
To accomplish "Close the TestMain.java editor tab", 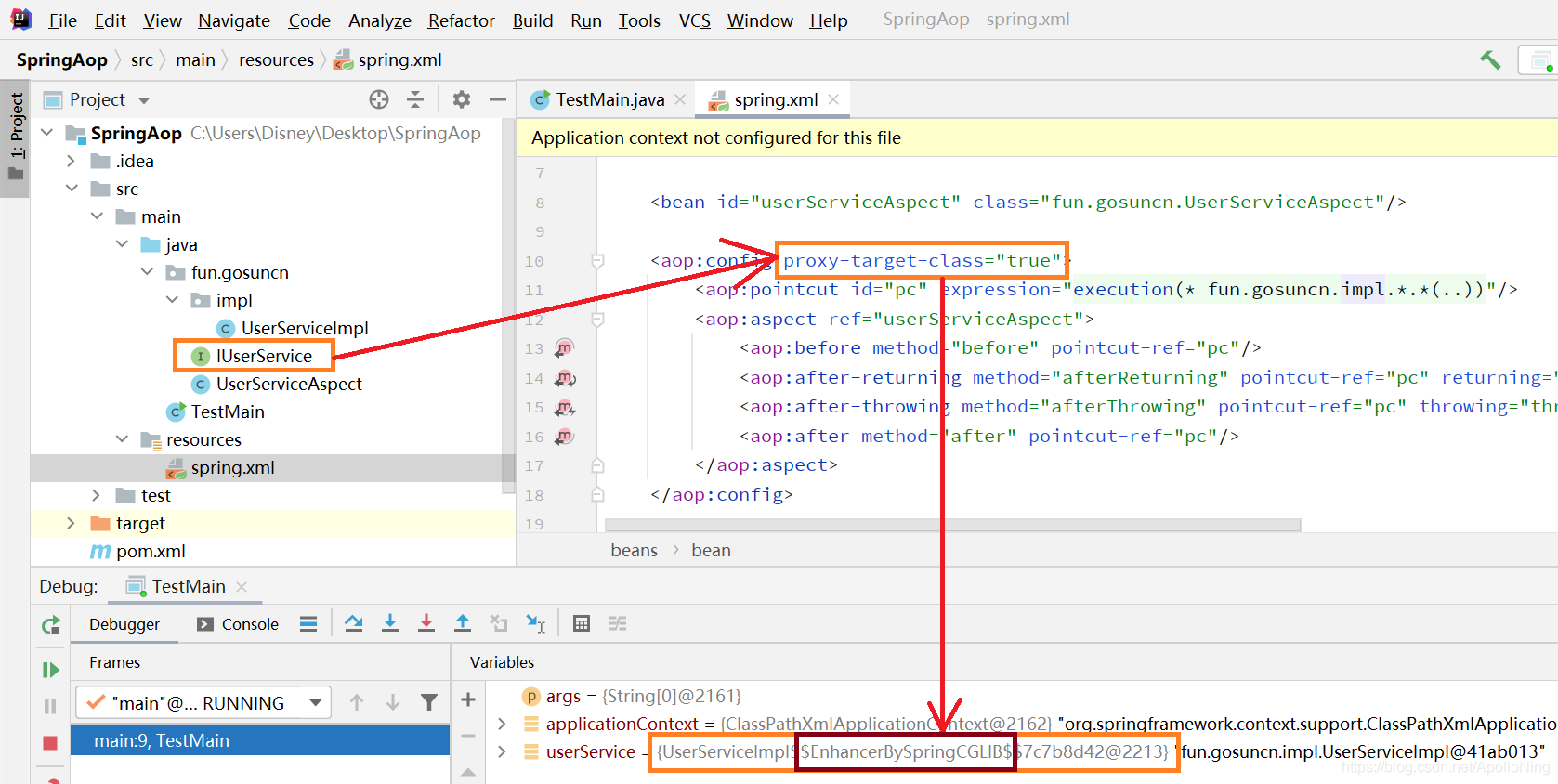I will (680, 99).
